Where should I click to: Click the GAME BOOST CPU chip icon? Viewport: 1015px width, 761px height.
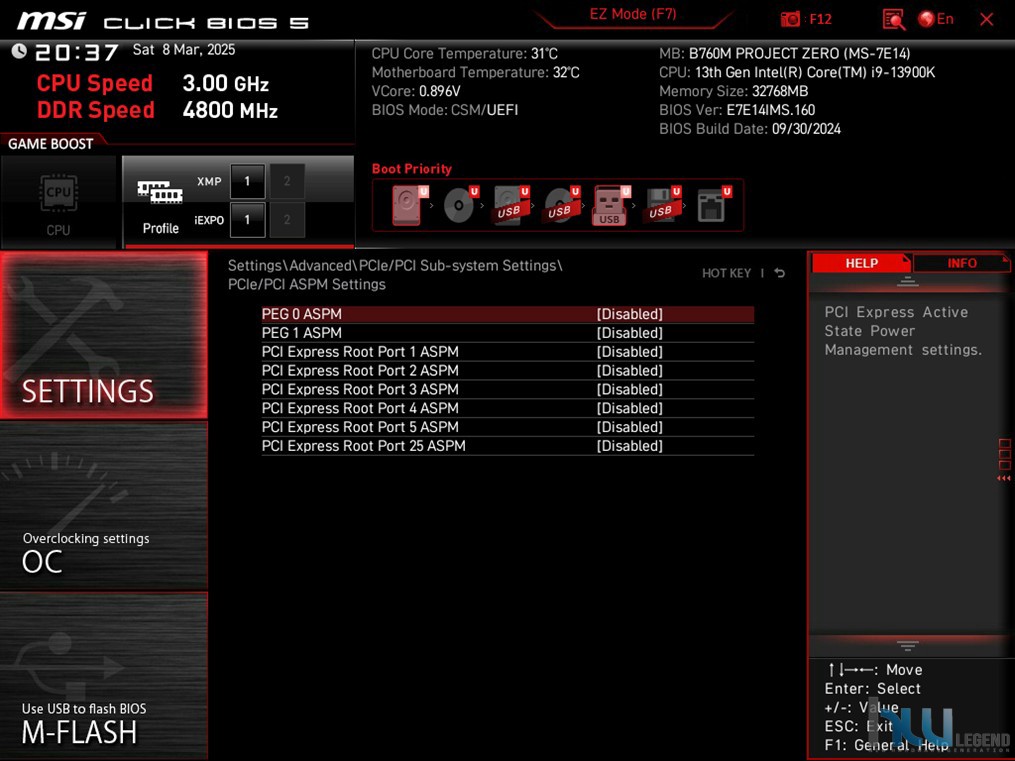(58, 193)
